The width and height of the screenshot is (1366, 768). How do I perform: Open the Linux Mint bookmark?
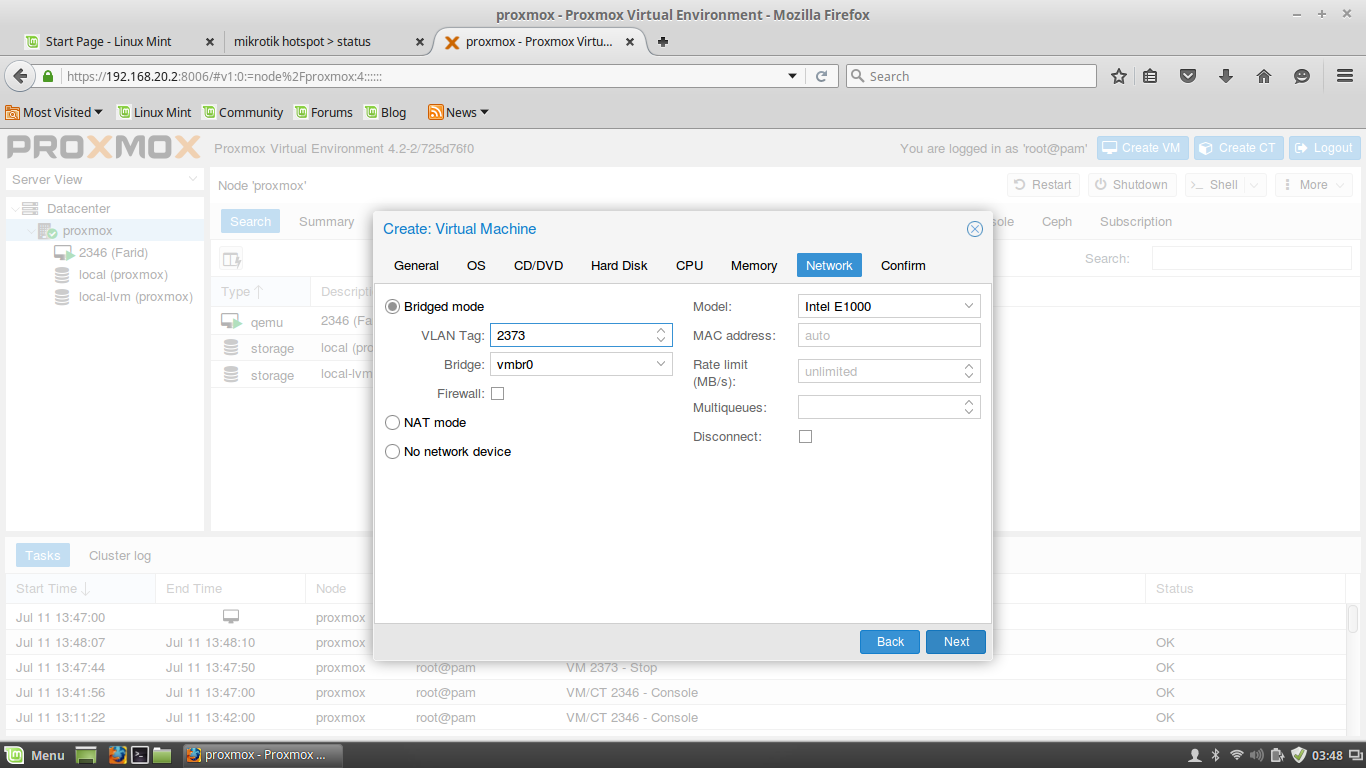[x=154, y=112]
